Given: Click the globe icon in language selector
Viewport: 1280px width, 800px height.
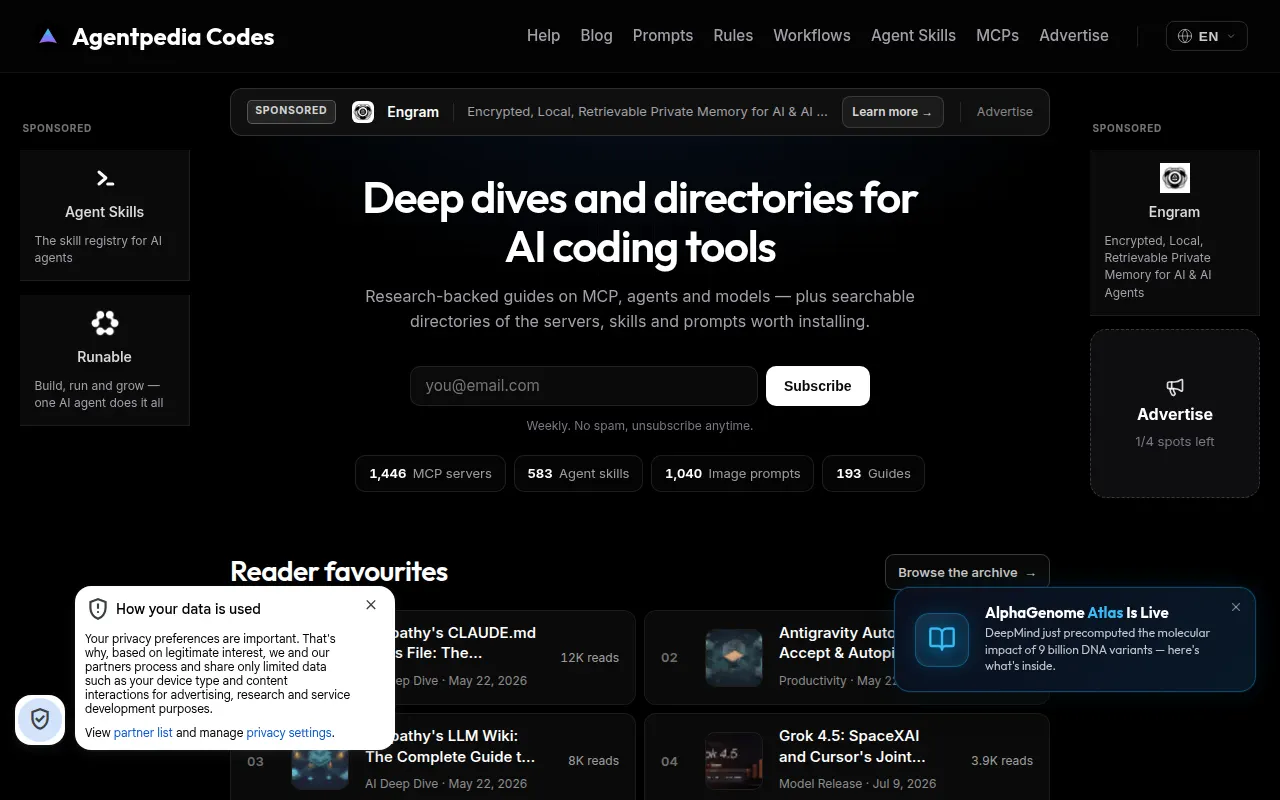Looking at the screenshot, I should pos(1185,36).
